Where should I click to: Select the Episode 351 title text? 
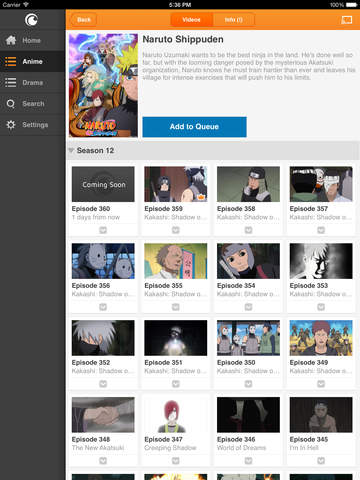click(163, 362)
